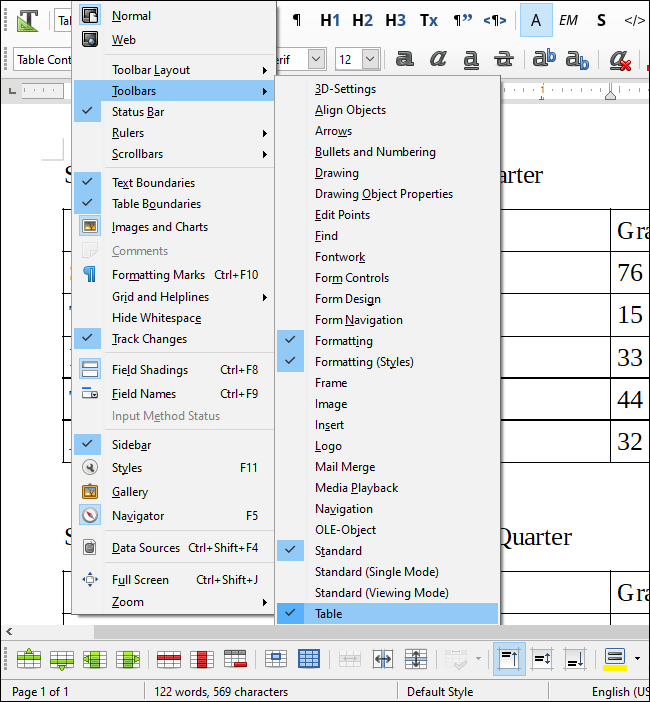Viewport: 650px width, 702px height.
Task: Choose Full Screen menu entry
Action: pos(174,580)
